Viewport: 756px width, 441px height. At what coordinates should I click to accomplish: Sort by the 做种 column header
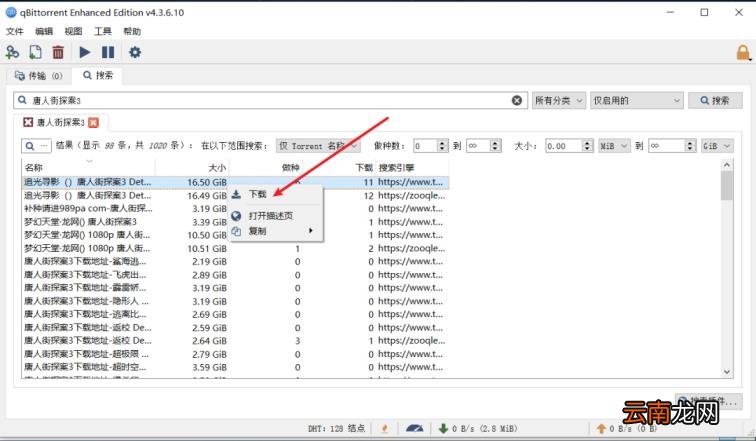(x=266, y=167)
